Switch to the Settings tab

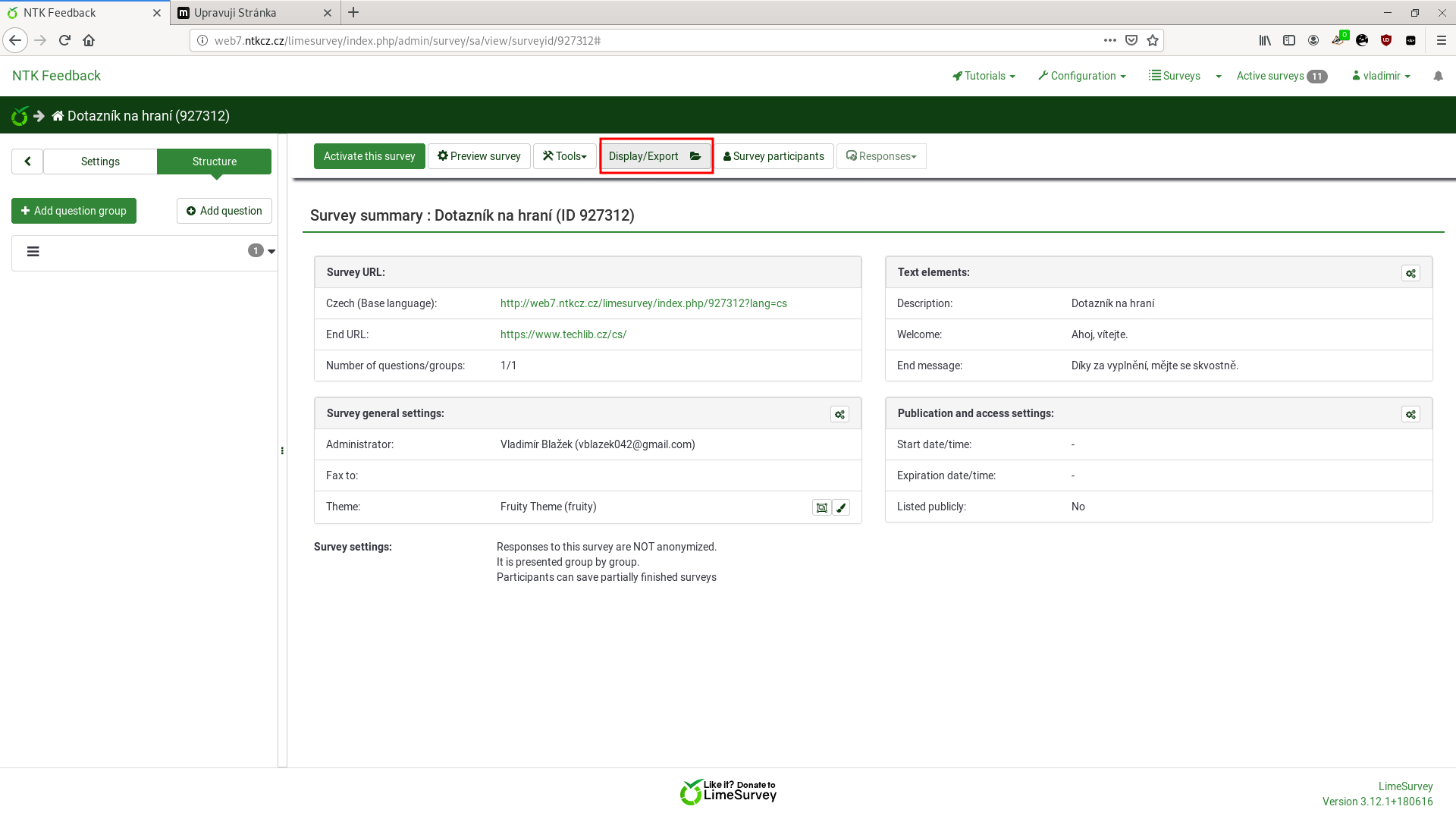tap(100, 162)
